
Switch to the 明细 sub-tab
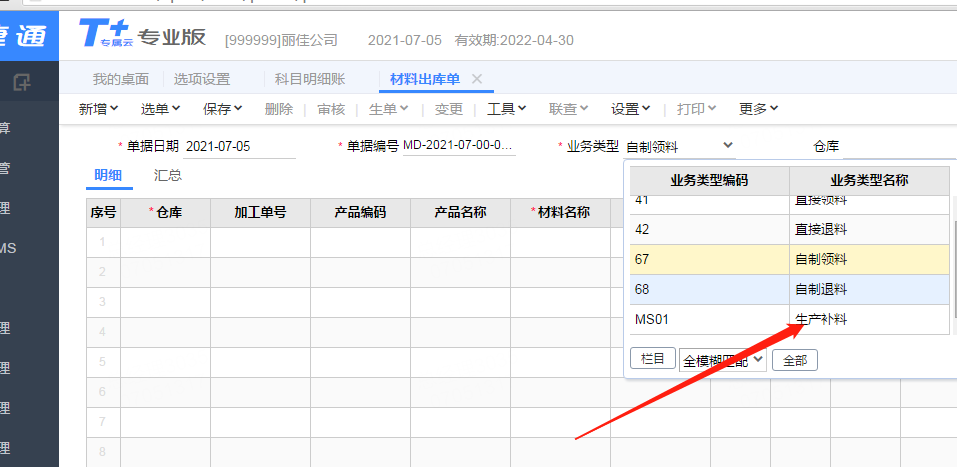point(108,176)
